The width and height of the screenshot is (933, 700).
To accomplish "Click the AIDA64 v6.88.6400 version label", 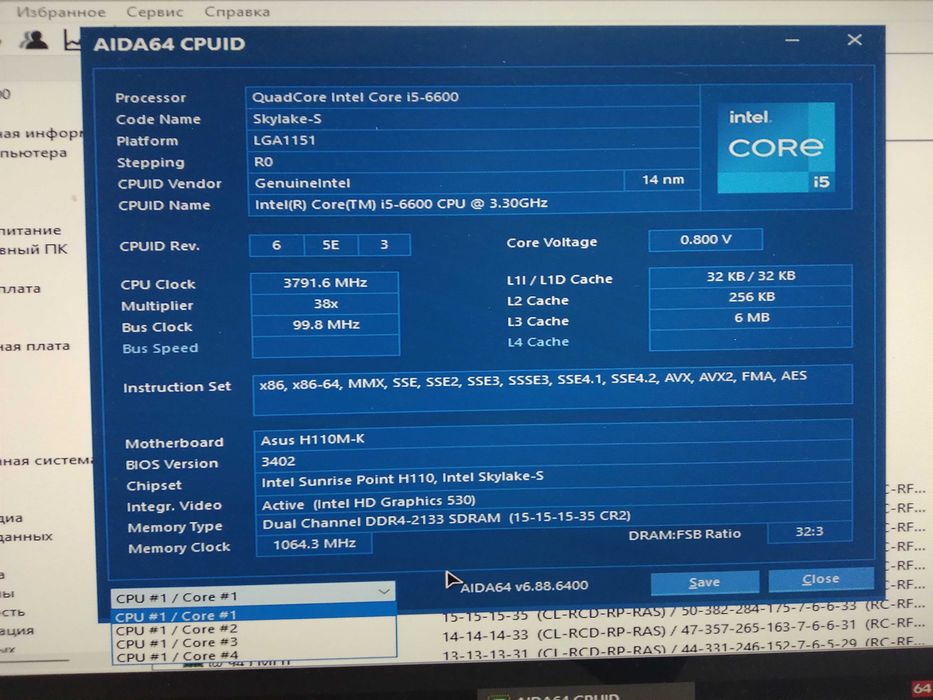I will [x=524, y=586].
